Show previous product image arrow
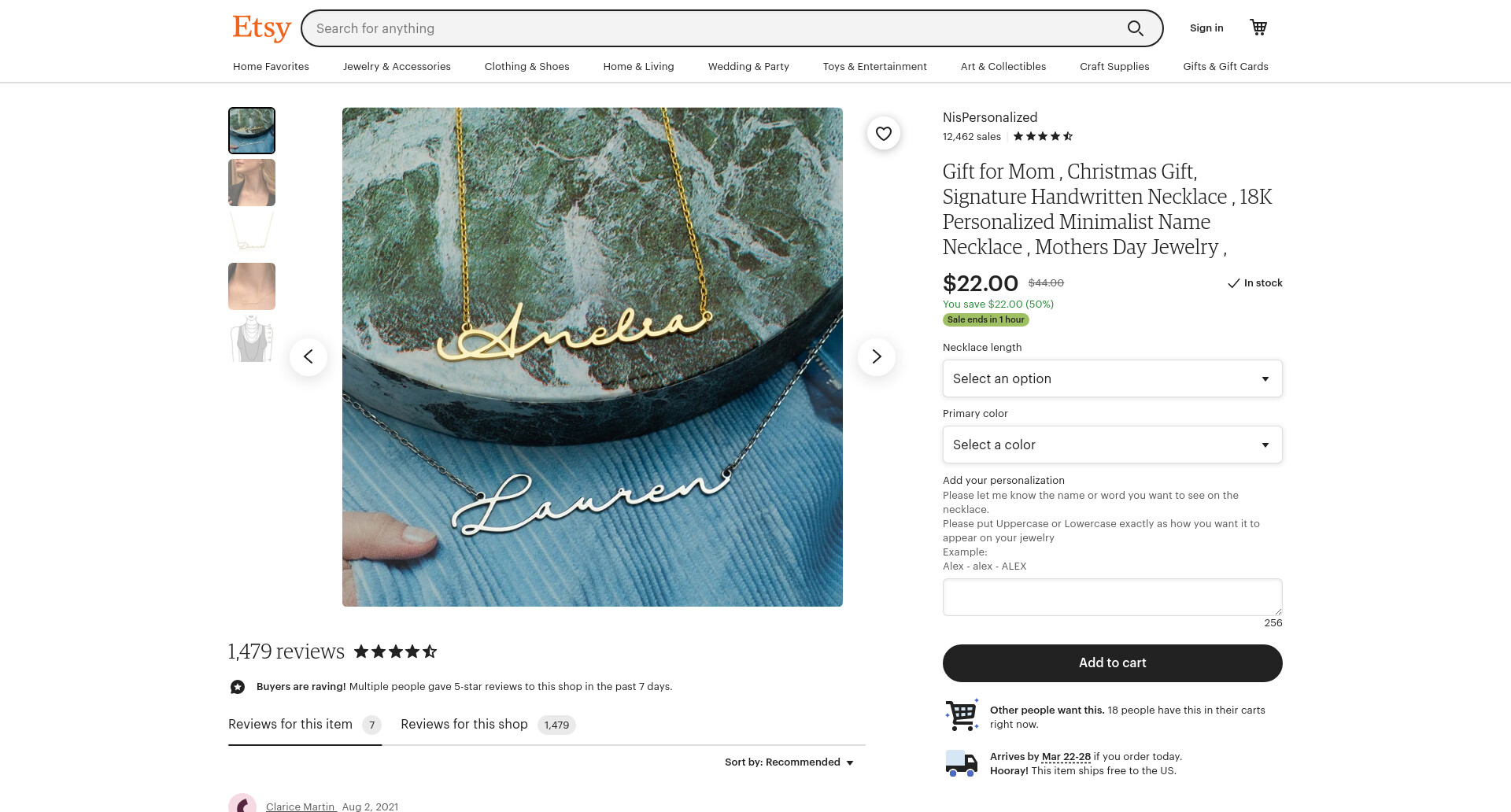 tap(308, 356)
